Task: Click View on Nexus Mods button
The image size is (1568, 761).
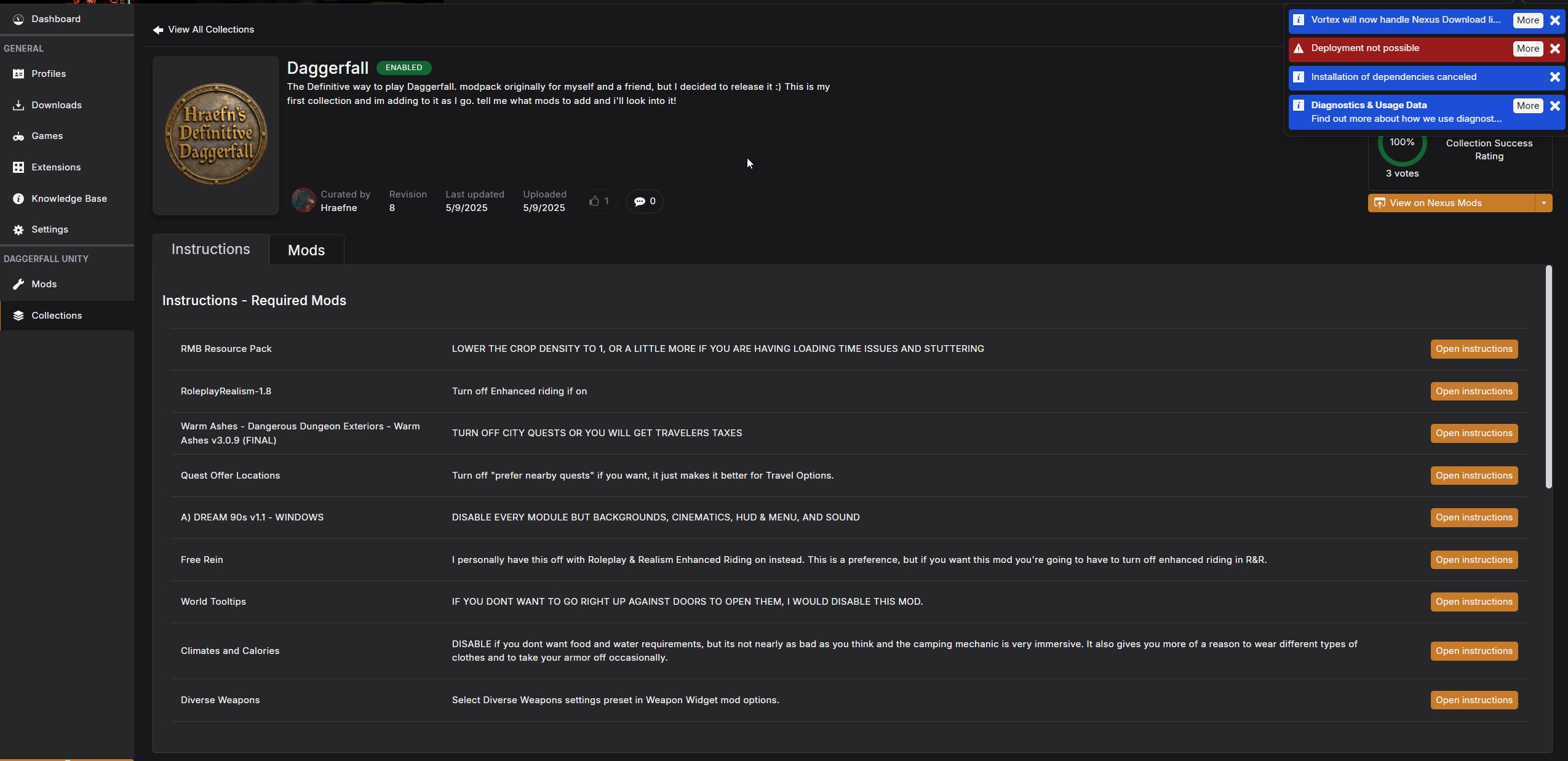Action: click(x=1451, y=203)
